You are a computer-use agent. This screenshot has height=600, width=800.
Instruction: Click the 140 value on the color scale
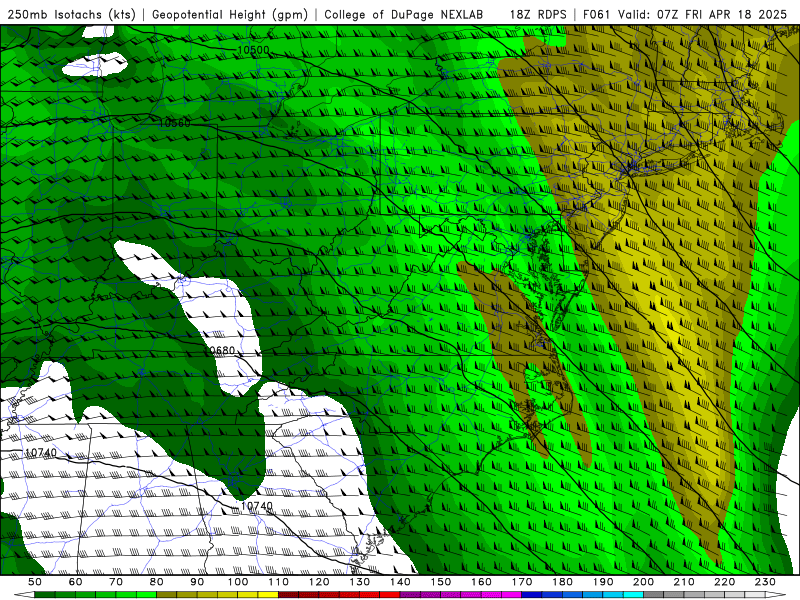(400, 582)
